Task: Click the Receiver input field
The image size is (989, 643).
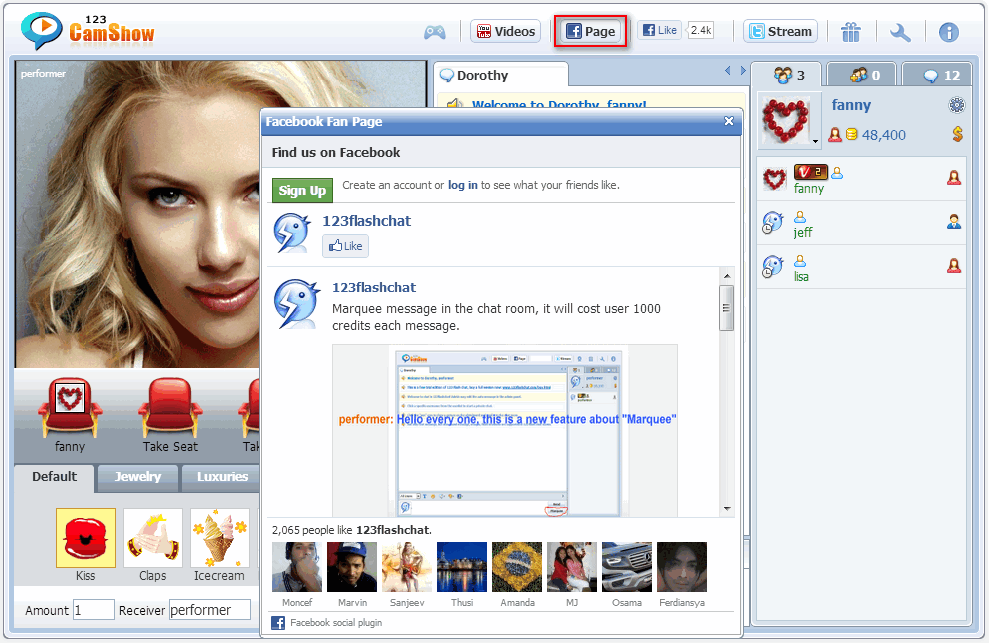Action: (209, 610)
